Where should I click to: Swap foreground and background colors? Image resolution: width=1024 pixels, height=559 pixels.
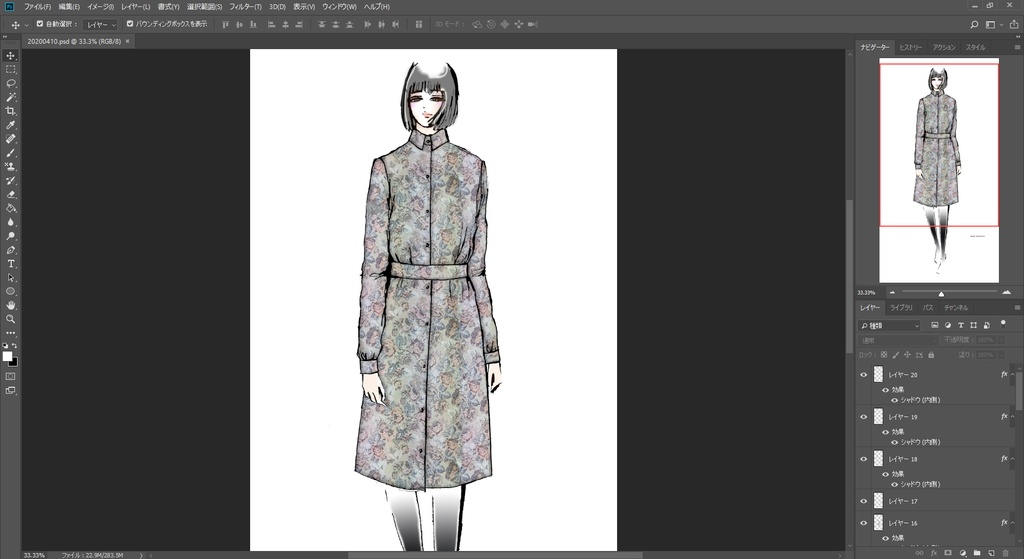tap(15, 345)
